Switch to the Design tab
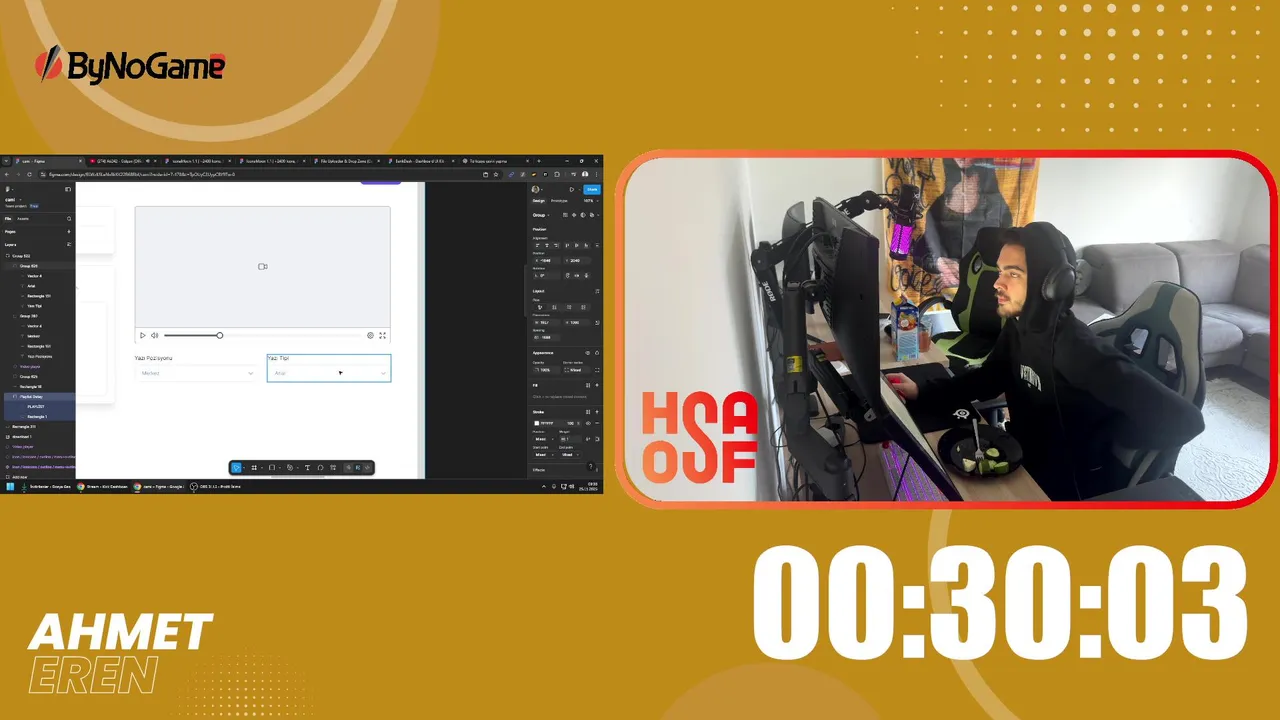The image size is (1280, 720). pyautogui.click(x=538, y=201)
